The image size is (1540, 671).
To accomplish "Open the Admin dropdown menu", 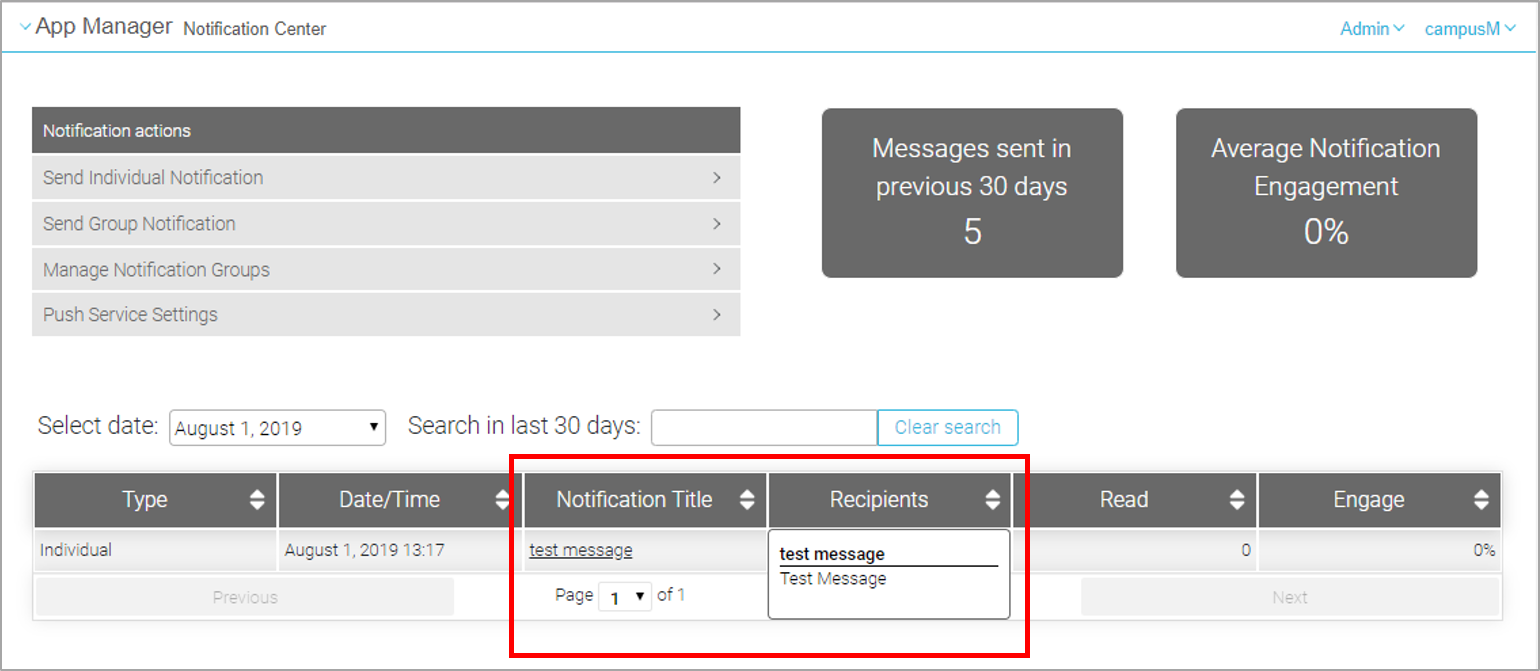I will [1372, 29].
